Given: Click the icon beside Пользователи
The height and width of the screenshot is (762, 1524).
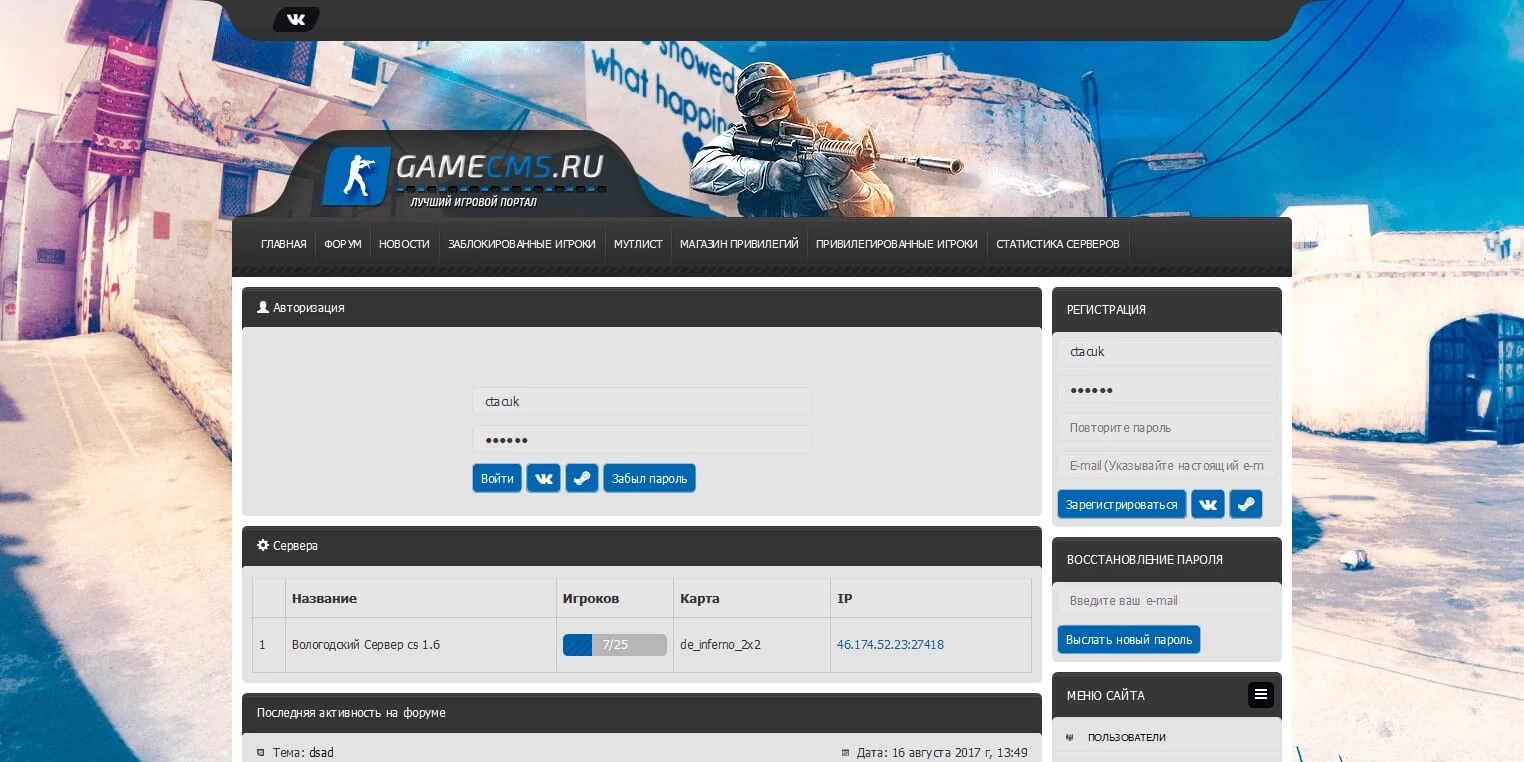Looking at the screenshot, I should click(x=1070, y=737).
